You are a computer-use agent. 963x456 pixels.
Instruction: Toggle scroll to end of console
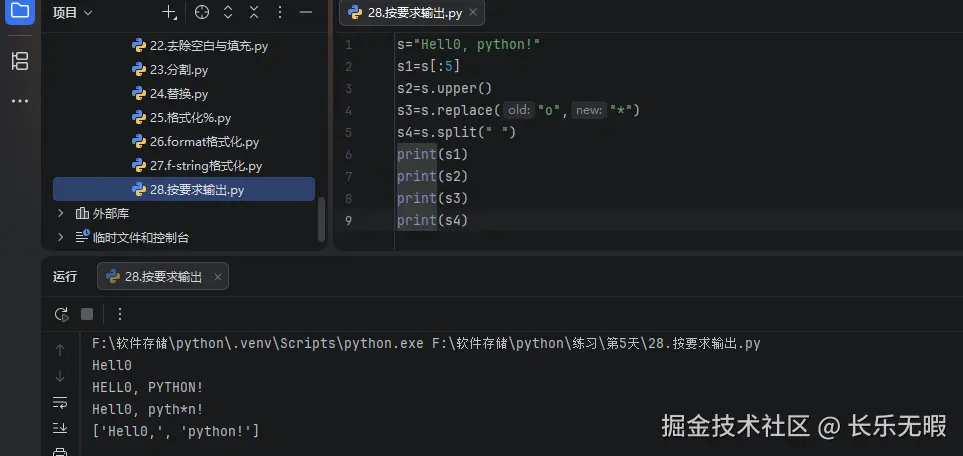(x=60, y=428)
